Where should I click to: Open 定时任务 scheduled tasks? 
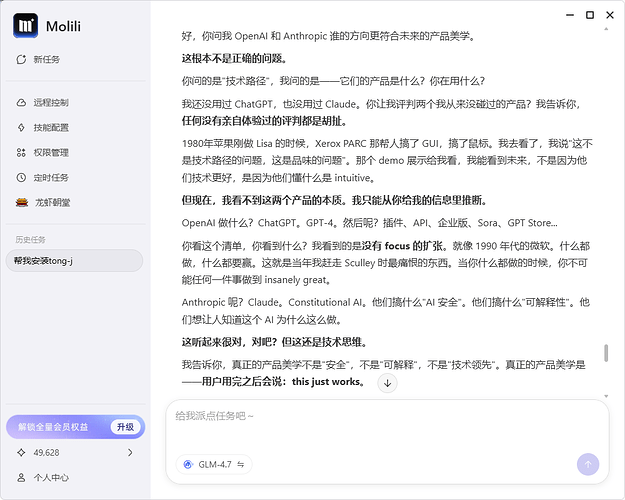(52, 177)
